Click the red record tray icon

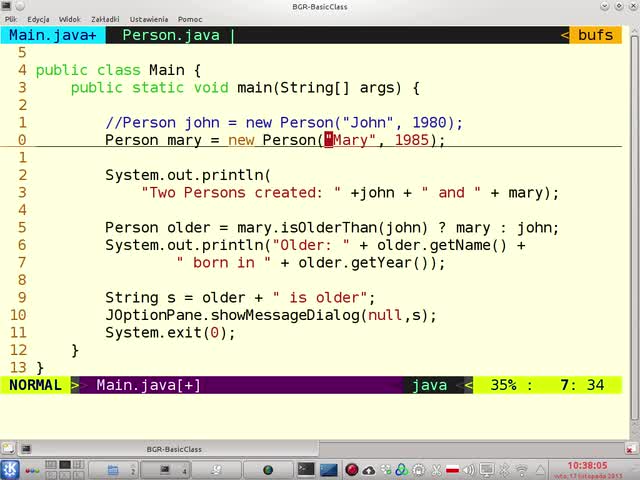click(352, 470)
